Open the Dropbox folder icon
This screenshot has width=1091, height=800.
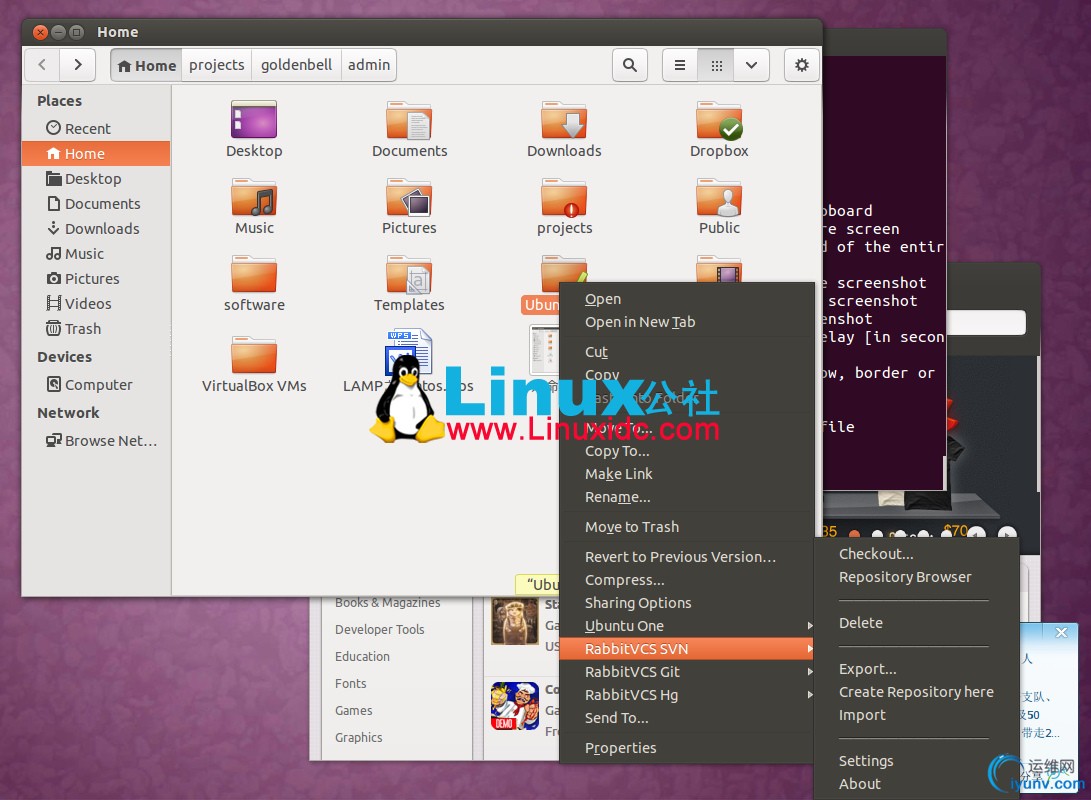pyautogui.click(x=719, y=122)
